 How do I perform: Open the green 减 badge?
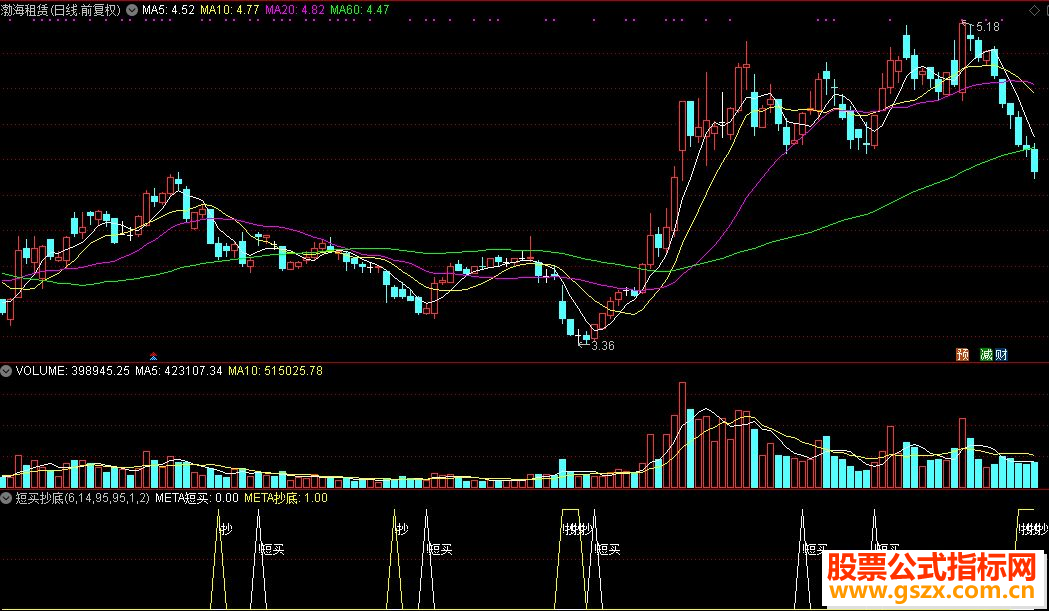tap(986, 355)
